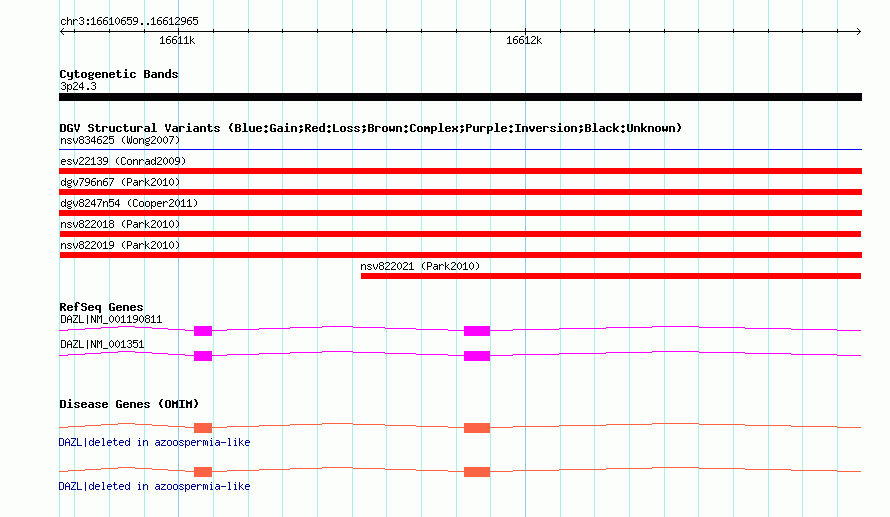The width and height of the screenshot is (890, 517).
Task: Select the red nsv822019 loss bar
Action: click(460, 255)
